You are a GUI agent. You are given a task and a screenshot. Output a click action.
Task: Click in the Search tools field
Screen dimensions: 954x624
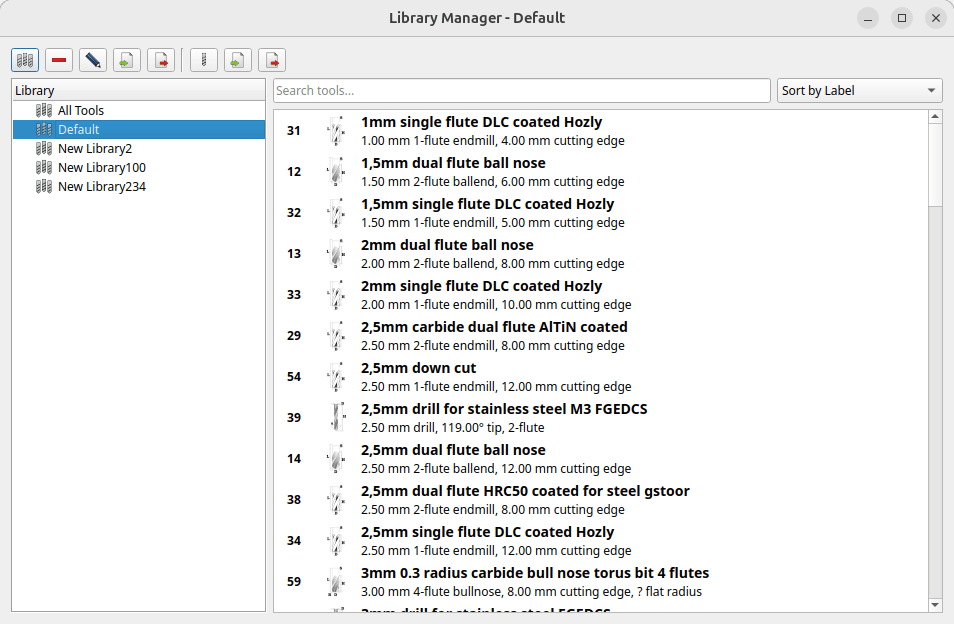pyautogui.click(x=521, y=91)
